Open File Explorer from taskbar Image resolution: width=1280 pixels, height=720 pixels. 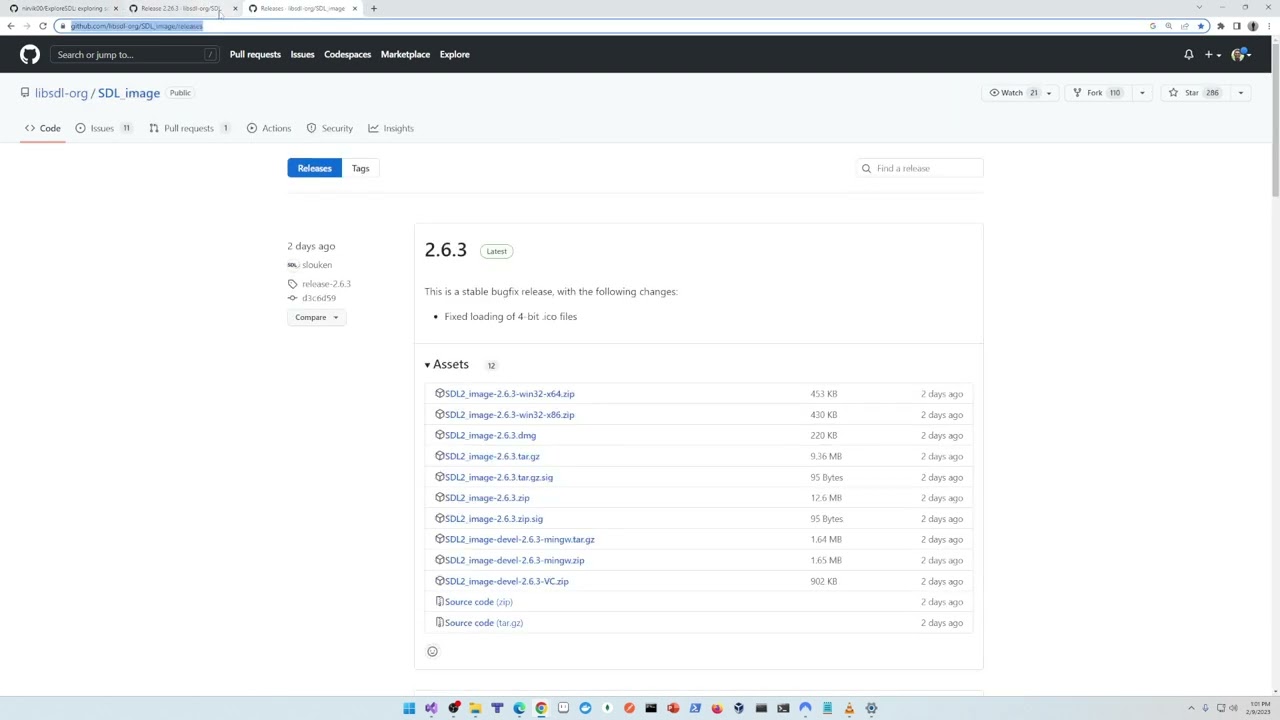475,708
